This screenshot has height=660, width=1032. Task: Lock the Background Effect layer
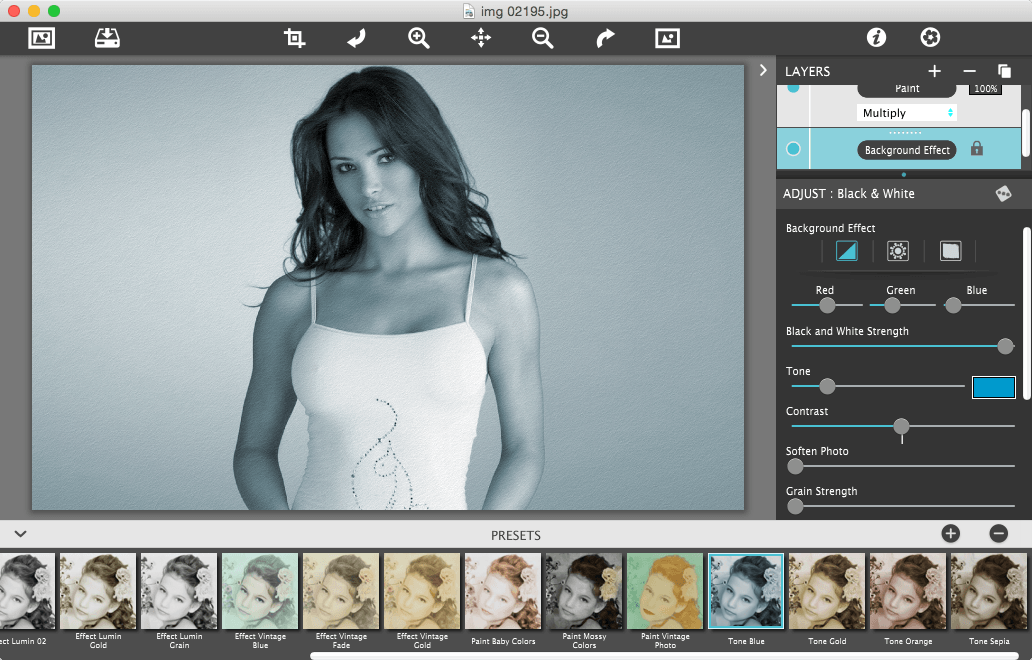(976, 149)
